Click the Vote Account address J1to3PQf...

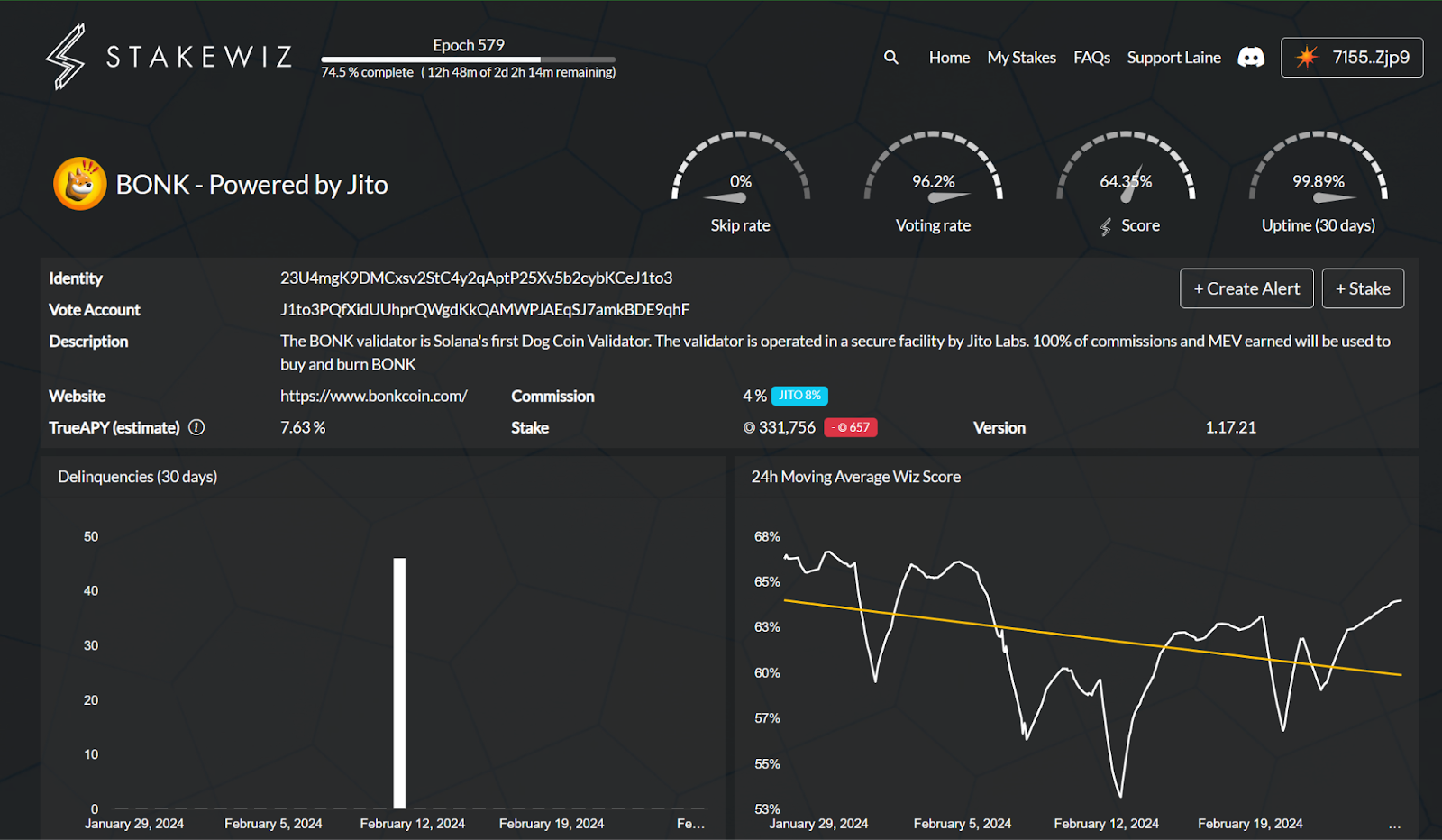(x=485, y=310)
